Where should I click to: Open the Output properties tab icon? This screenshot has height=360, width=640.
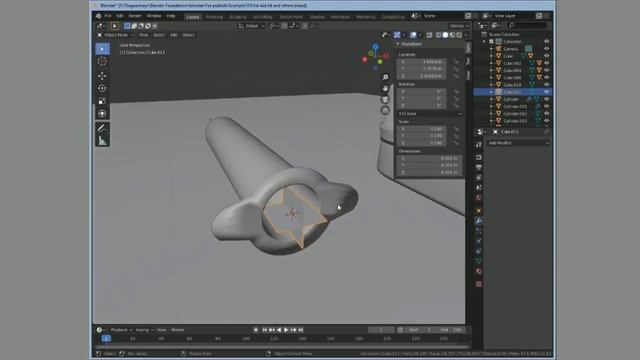pyautogui.click(x=478, y=167)
